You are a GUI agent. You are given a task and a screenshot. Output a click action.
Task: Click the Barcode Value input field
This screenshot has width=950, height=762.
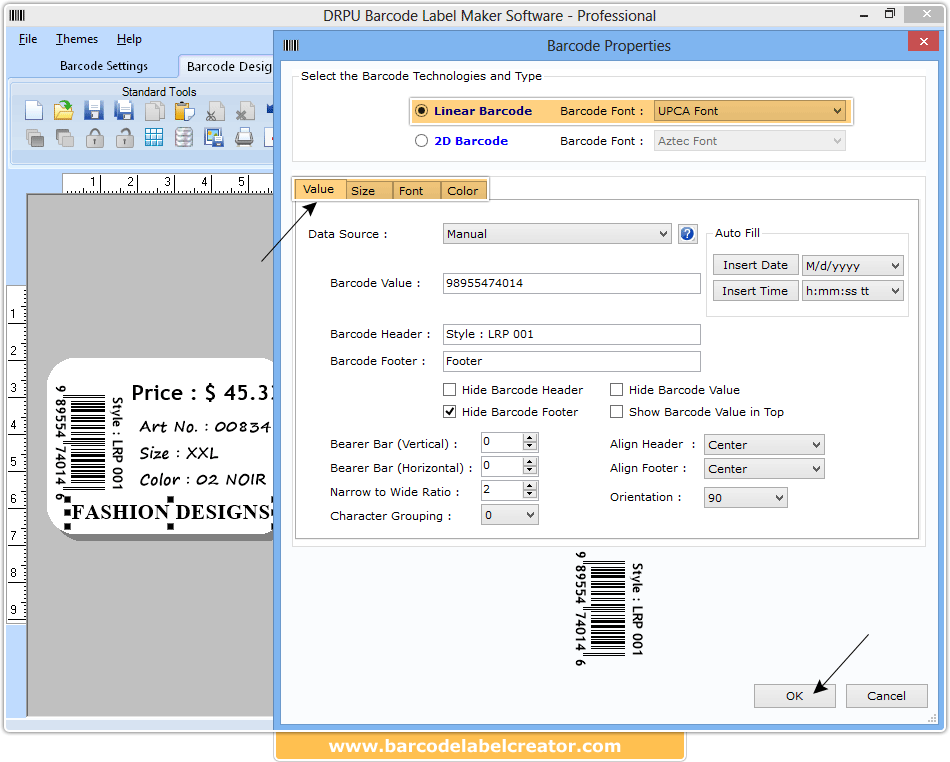click(x=570, y=283)
